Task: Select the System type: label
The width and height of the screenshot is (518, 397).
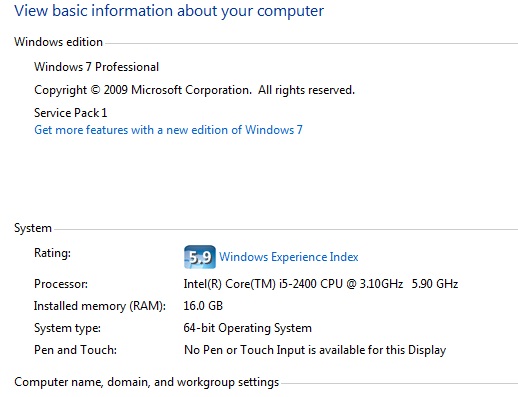Action: click(x=67, y=328)
